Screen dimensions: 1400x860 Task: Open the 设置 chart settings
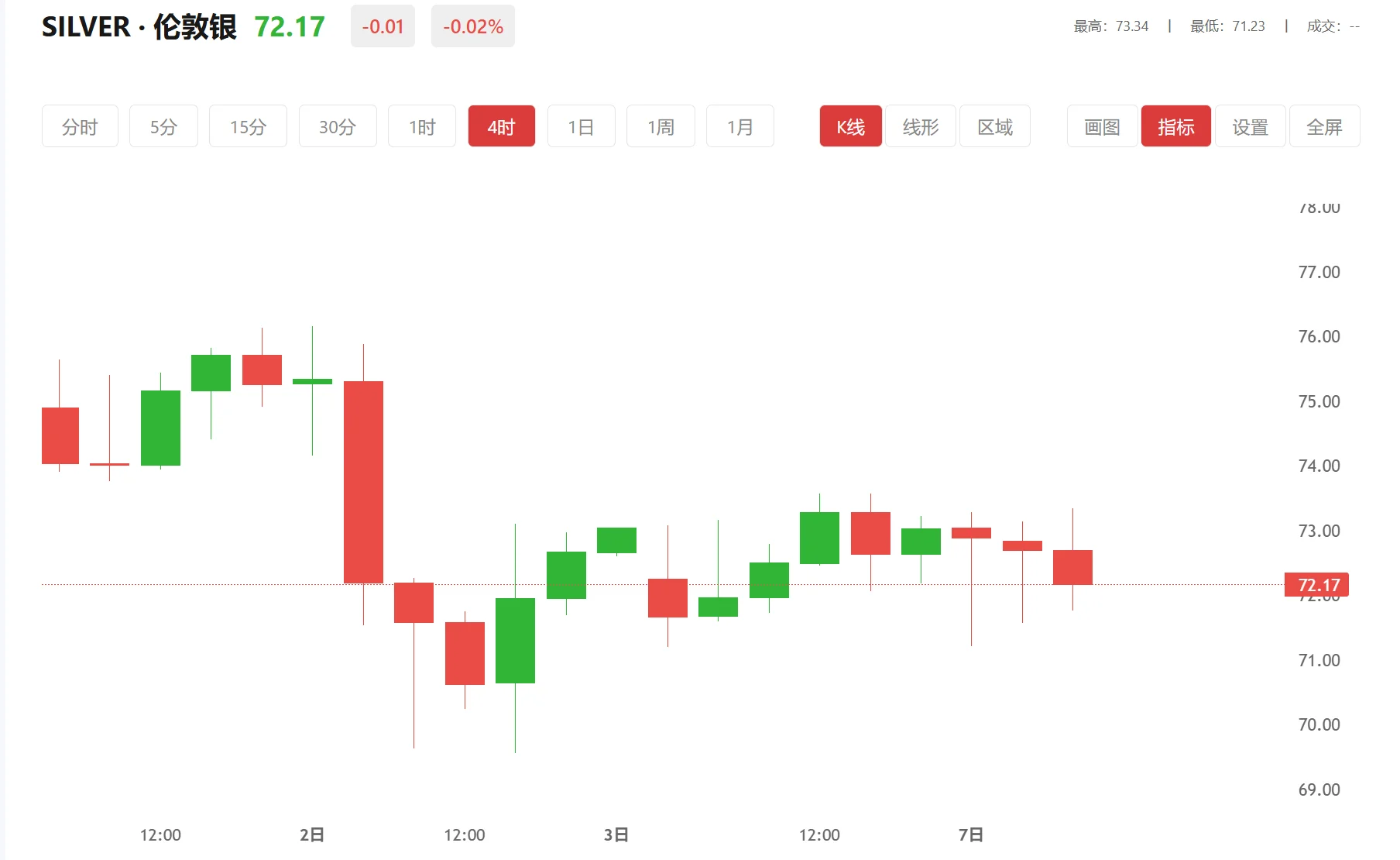coord(1250,126)
